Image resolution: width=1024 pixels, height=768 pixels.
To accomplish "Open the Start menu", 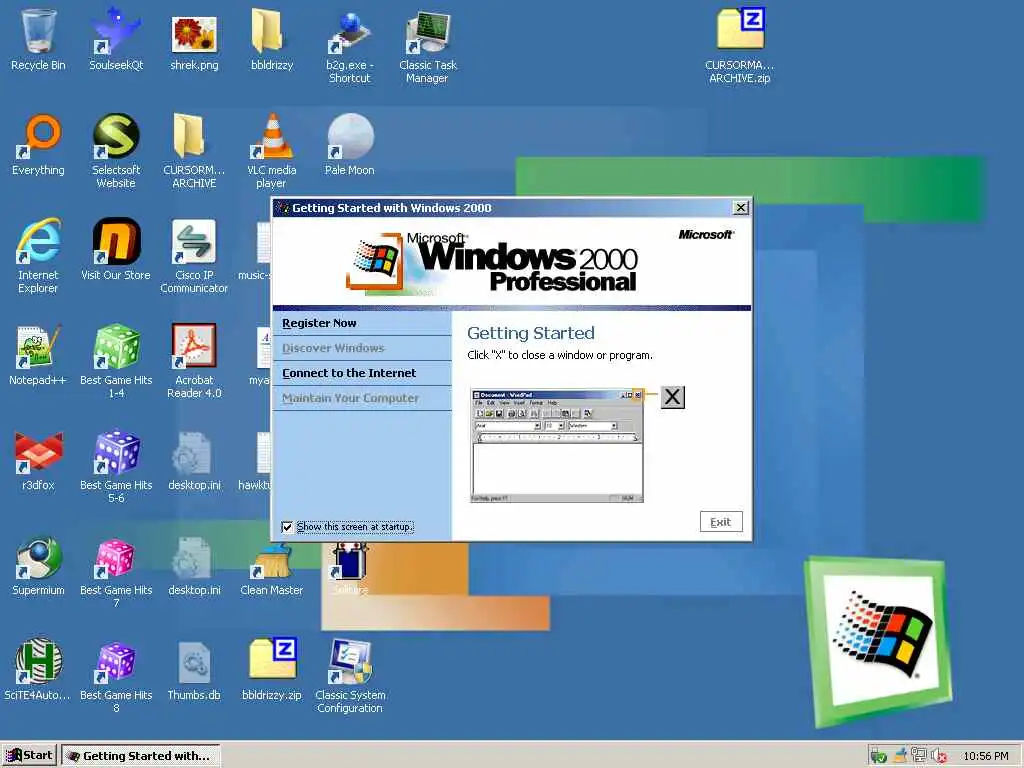I will (29, 756).
